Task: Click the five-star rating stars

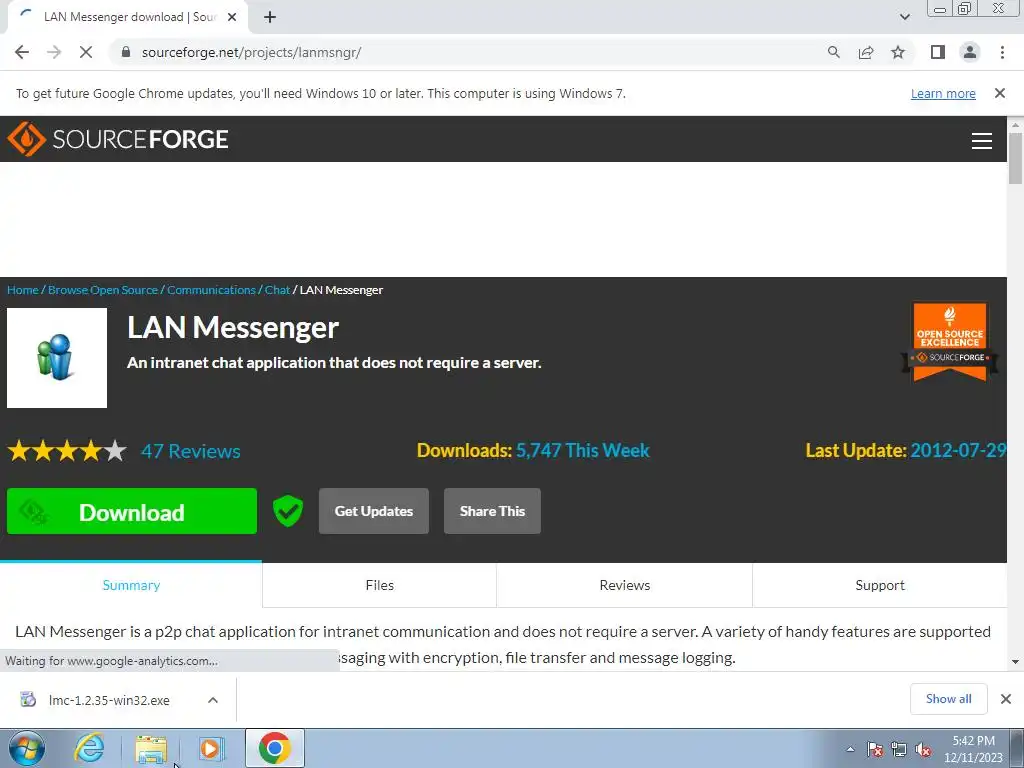Action: pos(67,451)
